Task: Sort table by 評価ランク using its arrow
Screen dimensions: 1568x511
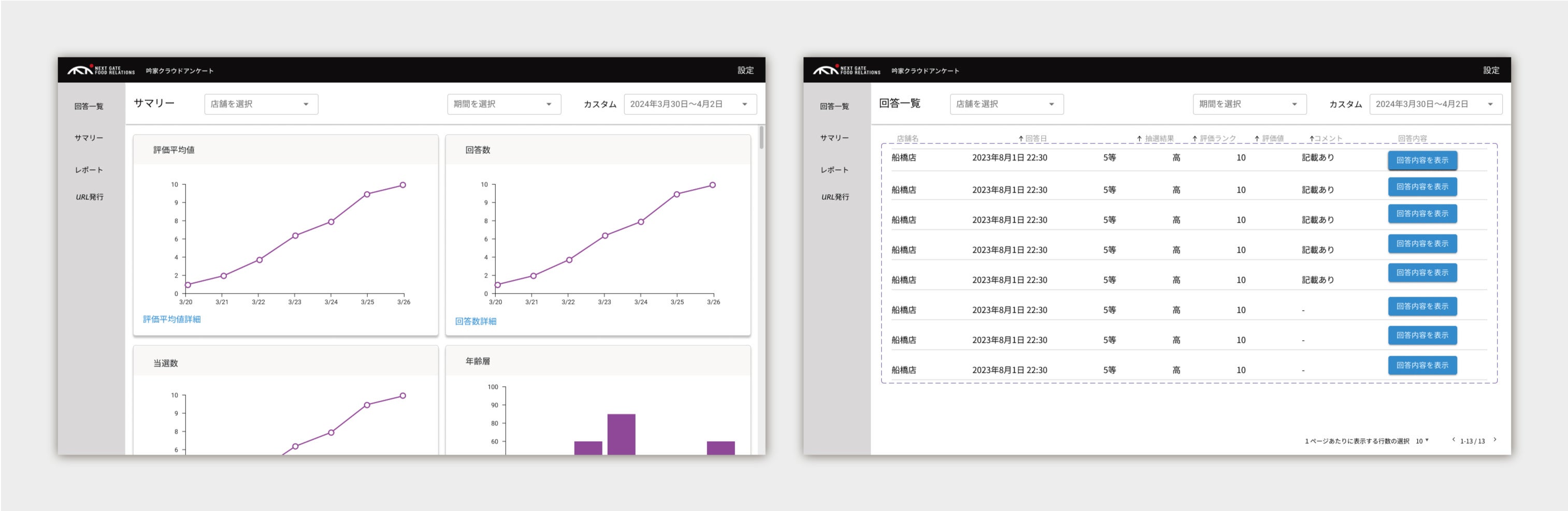Action: pos(1195,139)
